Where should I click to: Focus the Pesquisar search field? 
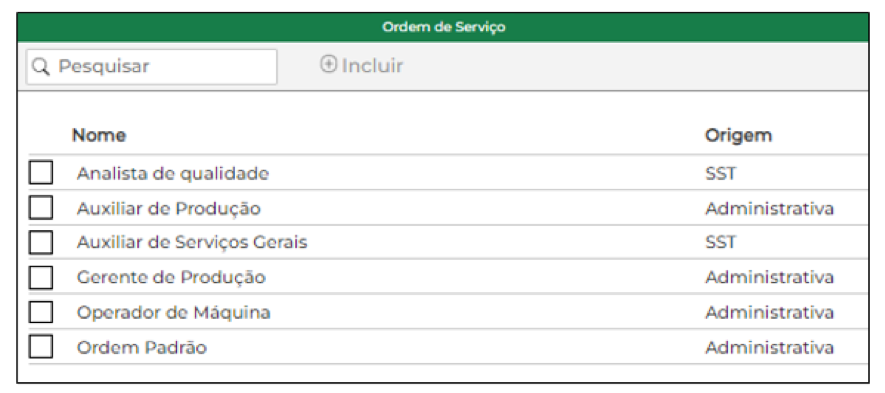point(151,67)
